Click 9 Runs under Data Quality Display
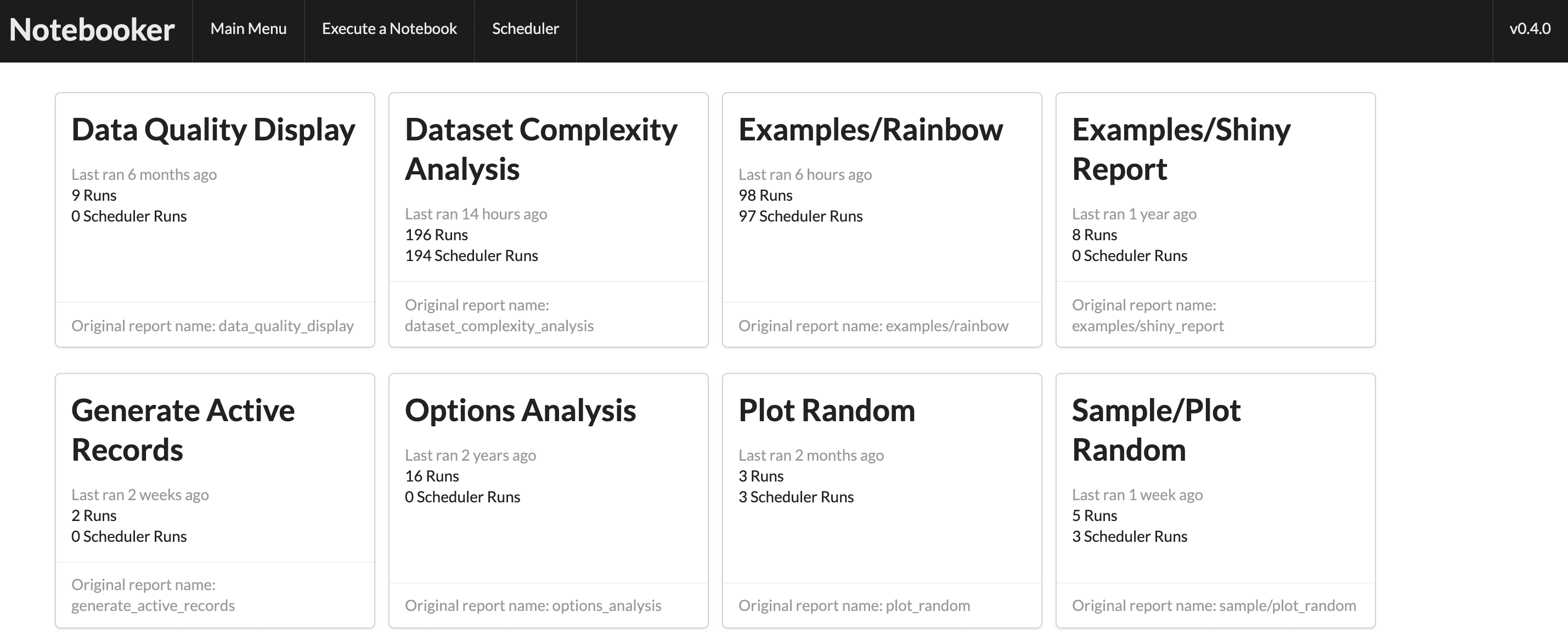 (94, 195)
